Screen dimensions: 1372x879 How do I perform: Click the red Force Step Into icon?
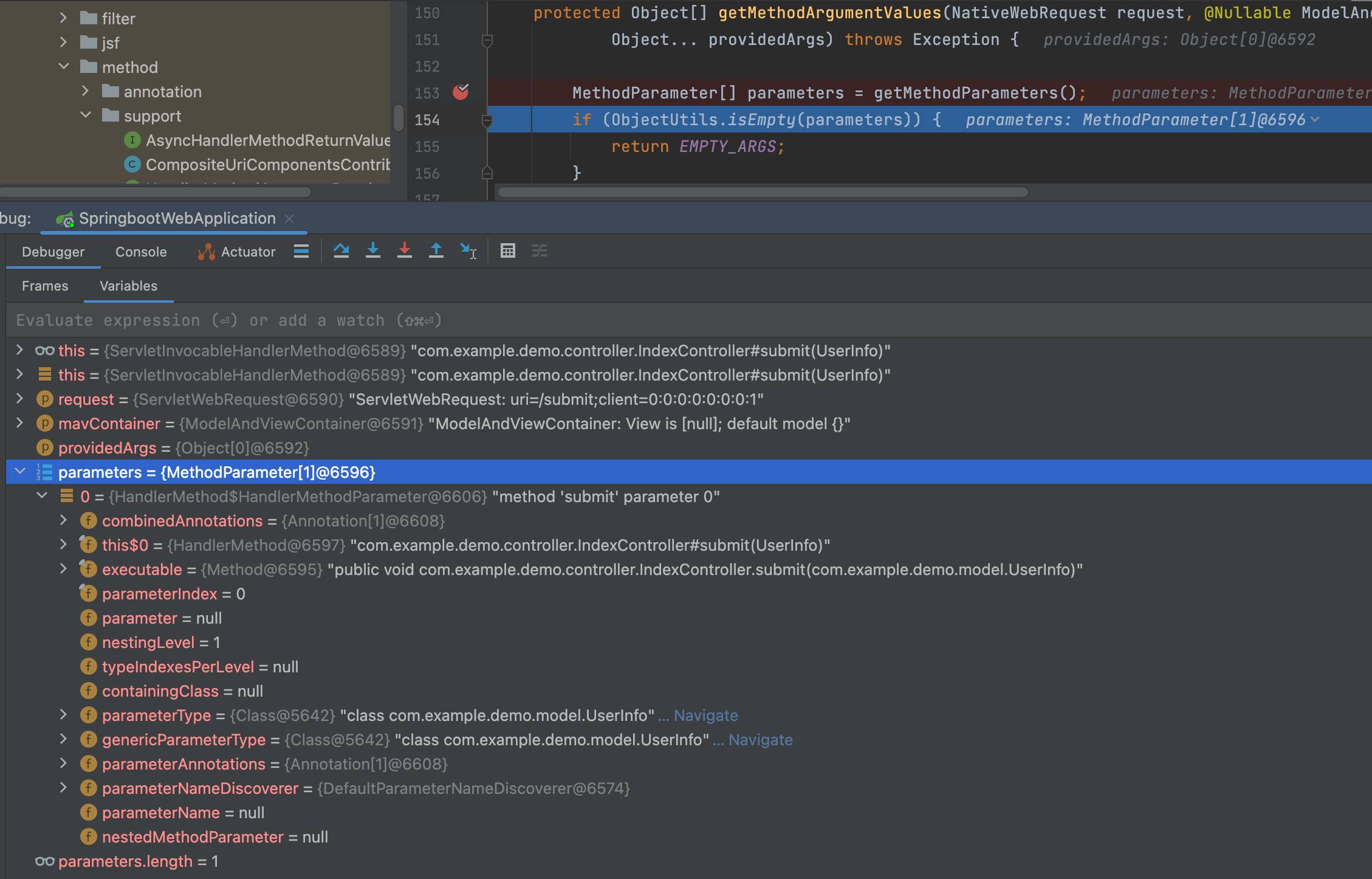pyautogui.click(x=405, y=251)
